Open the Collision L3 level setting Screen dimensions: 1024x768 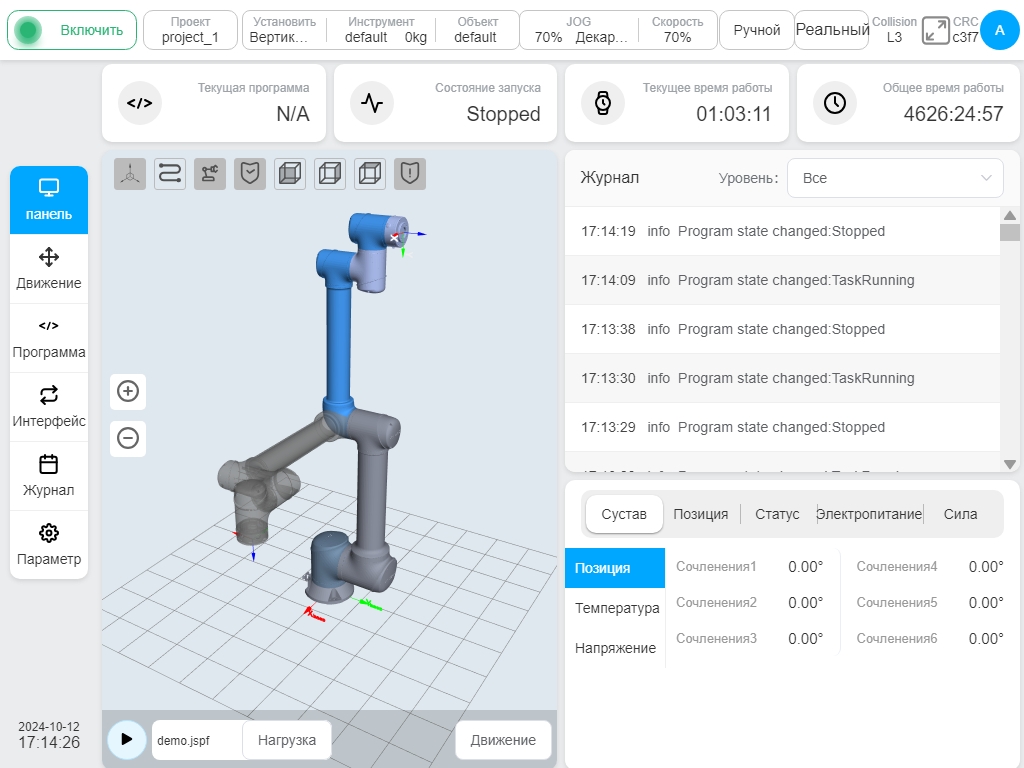894,30
